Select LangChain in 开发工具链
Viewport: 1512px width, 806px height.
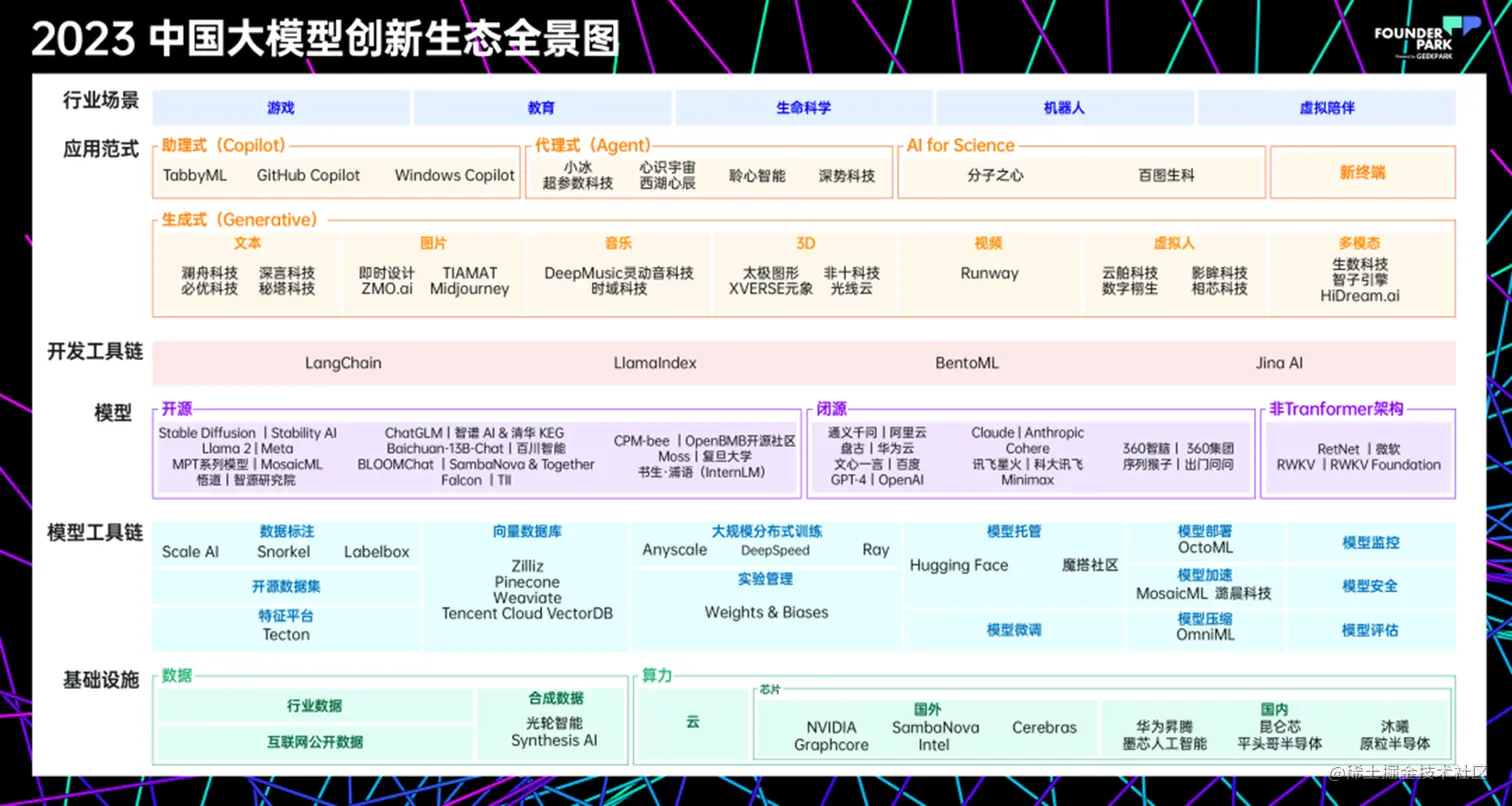(x=343, y=363)
